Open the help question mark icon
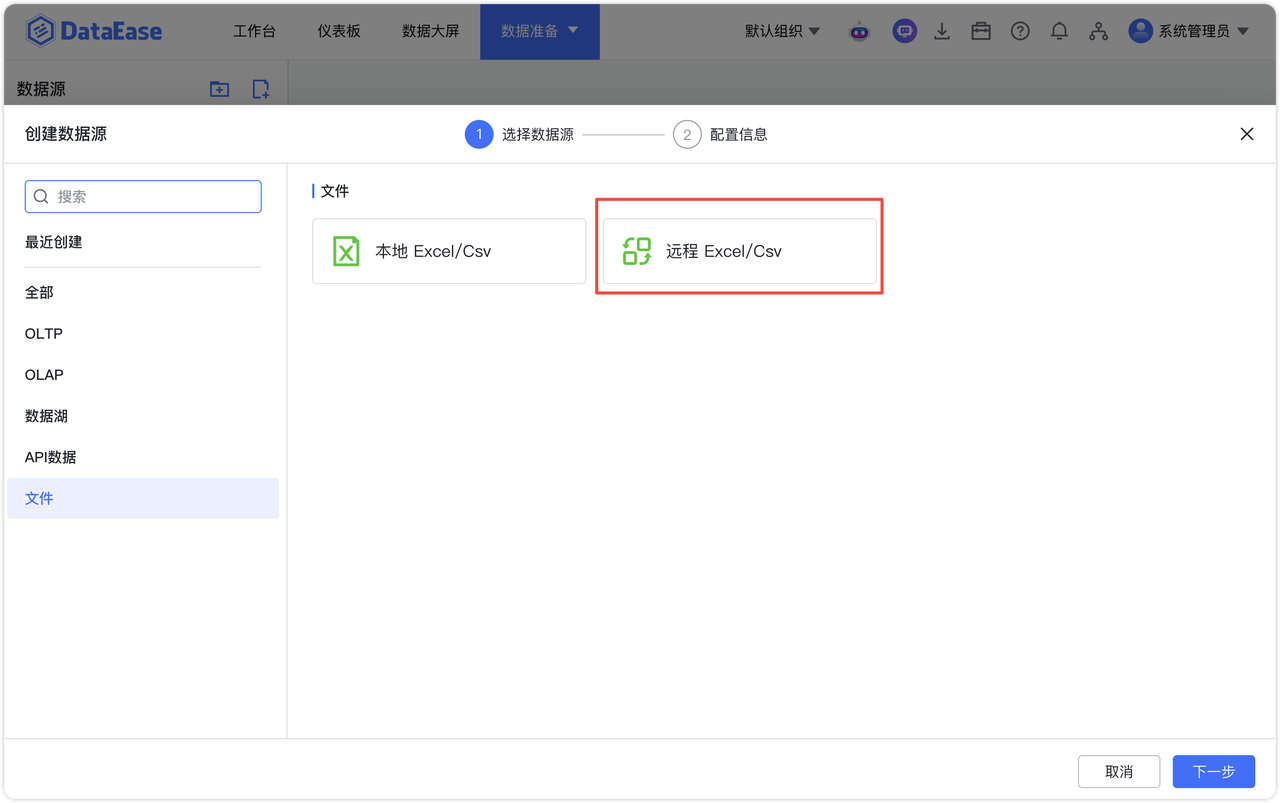Viewport: 1280px width, 803px height. click(1020, 31)
